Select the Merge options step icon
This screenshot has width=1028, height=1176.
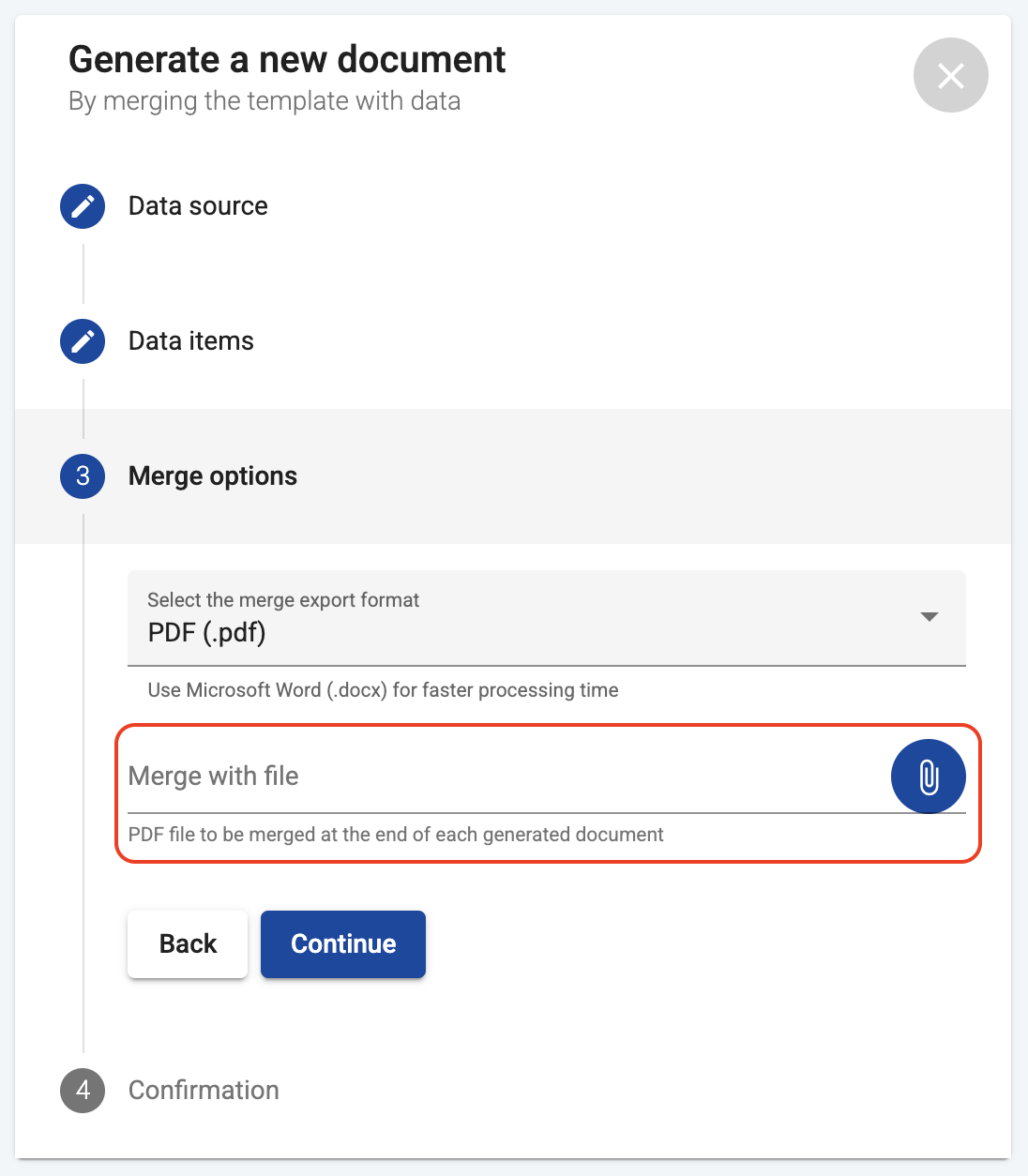click(82, 476)
